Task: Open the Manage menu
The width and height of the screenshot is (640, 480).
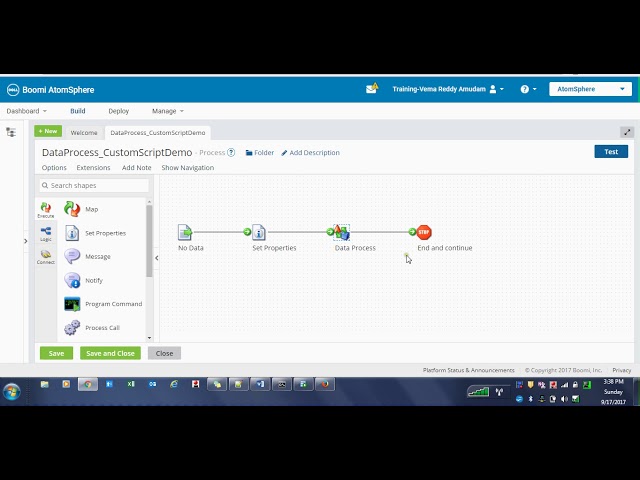Action: pyautogui.click(x=168, y=111)
